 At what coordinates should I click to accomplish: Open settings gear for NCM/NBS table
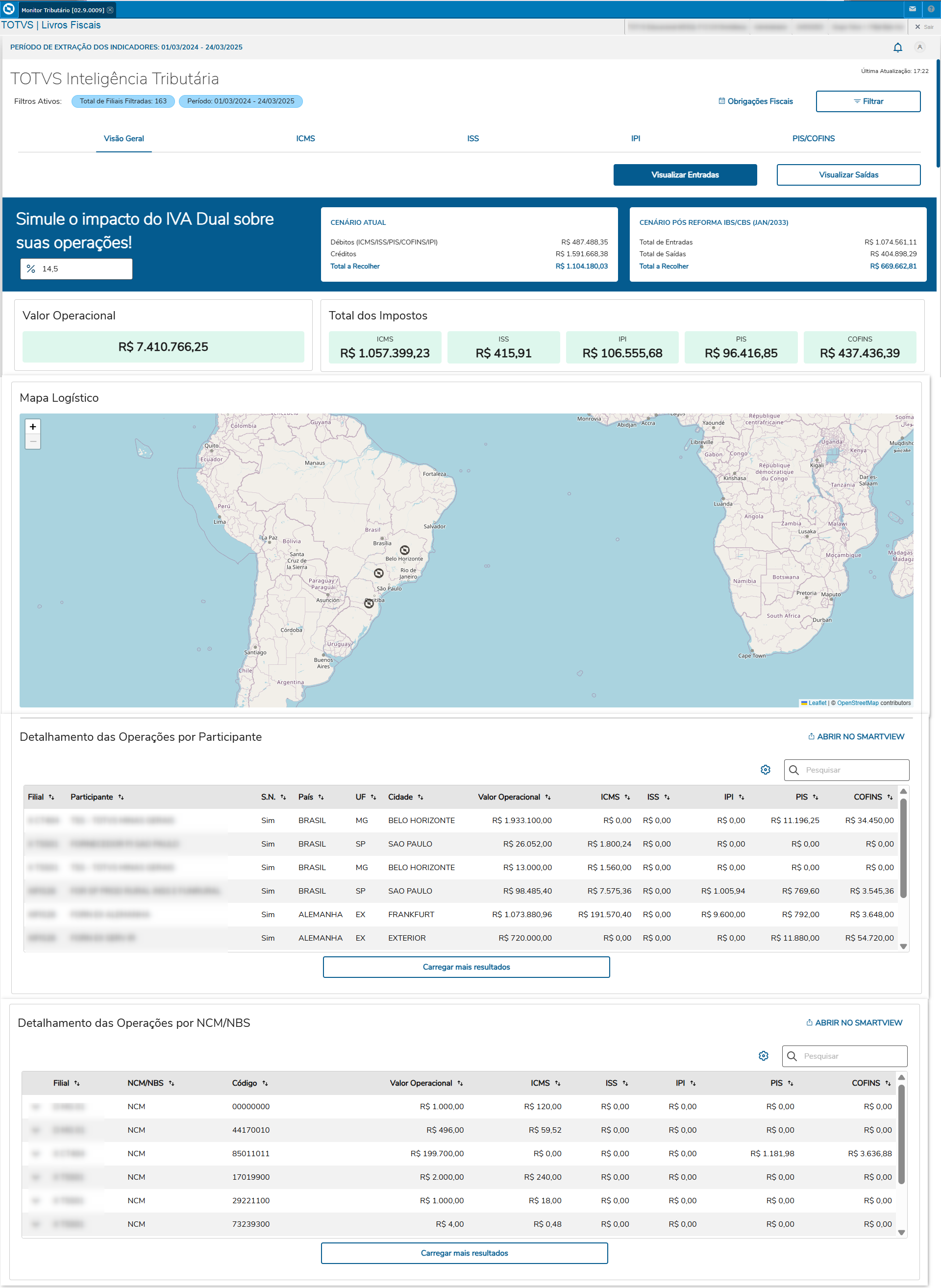click(x=763, y=1056)
